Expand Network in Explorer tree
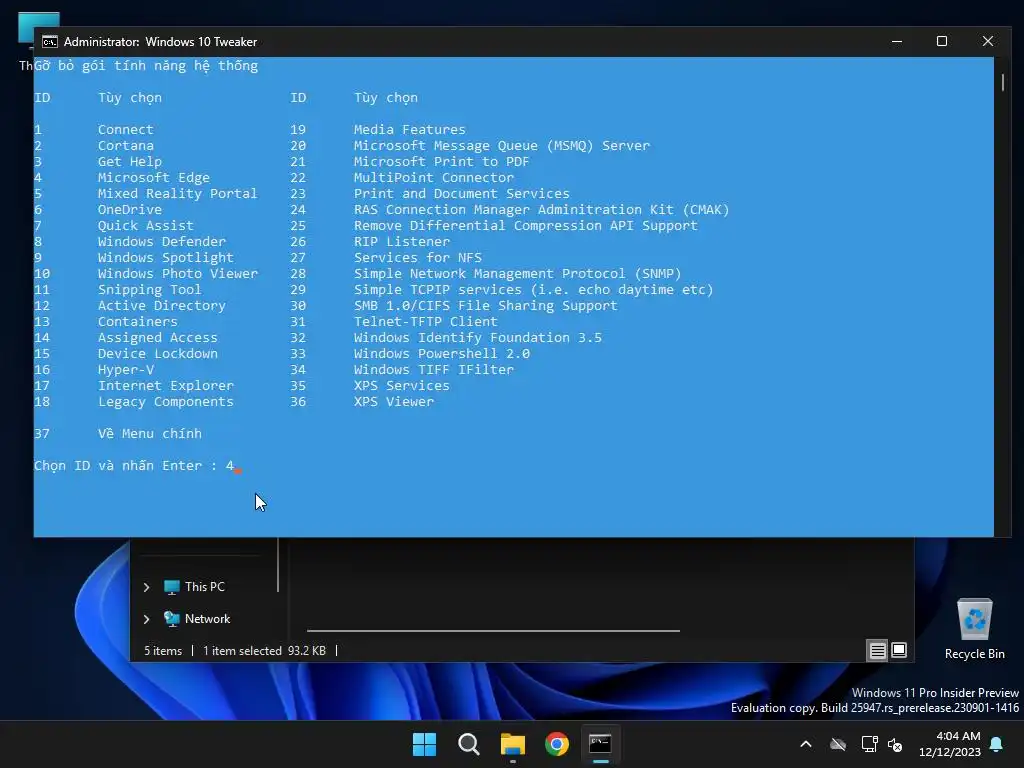The height and width of the screenshot is (768, 1024). 146,619
